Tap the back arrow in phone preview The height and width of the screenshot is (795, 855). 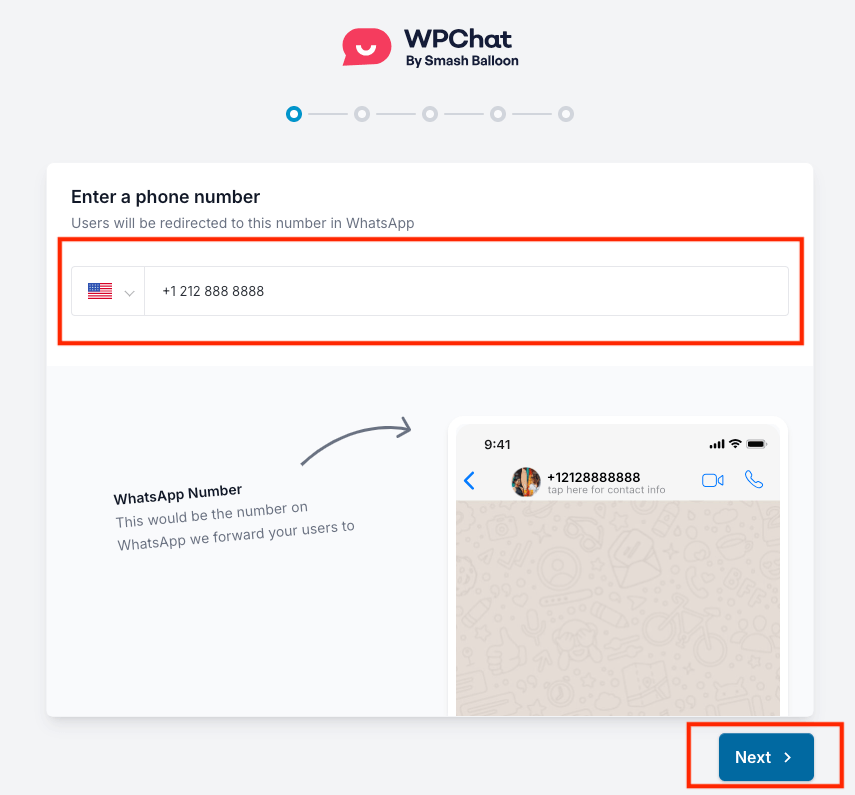tap(469, 480)
